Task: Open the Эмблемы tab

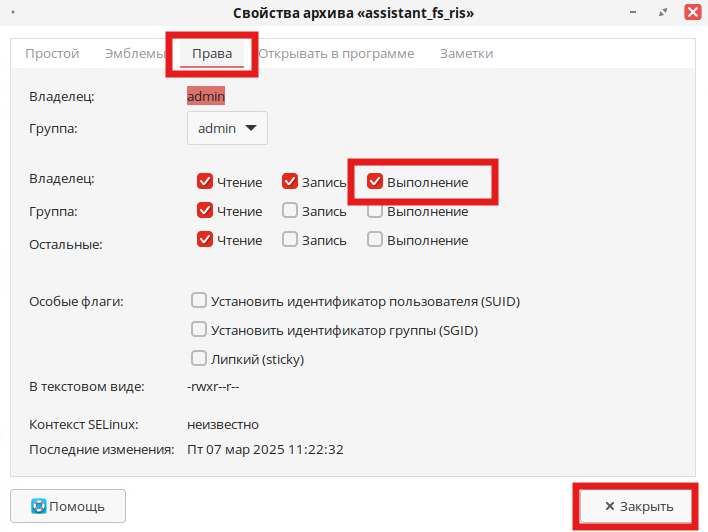Action: coord(135,54)
